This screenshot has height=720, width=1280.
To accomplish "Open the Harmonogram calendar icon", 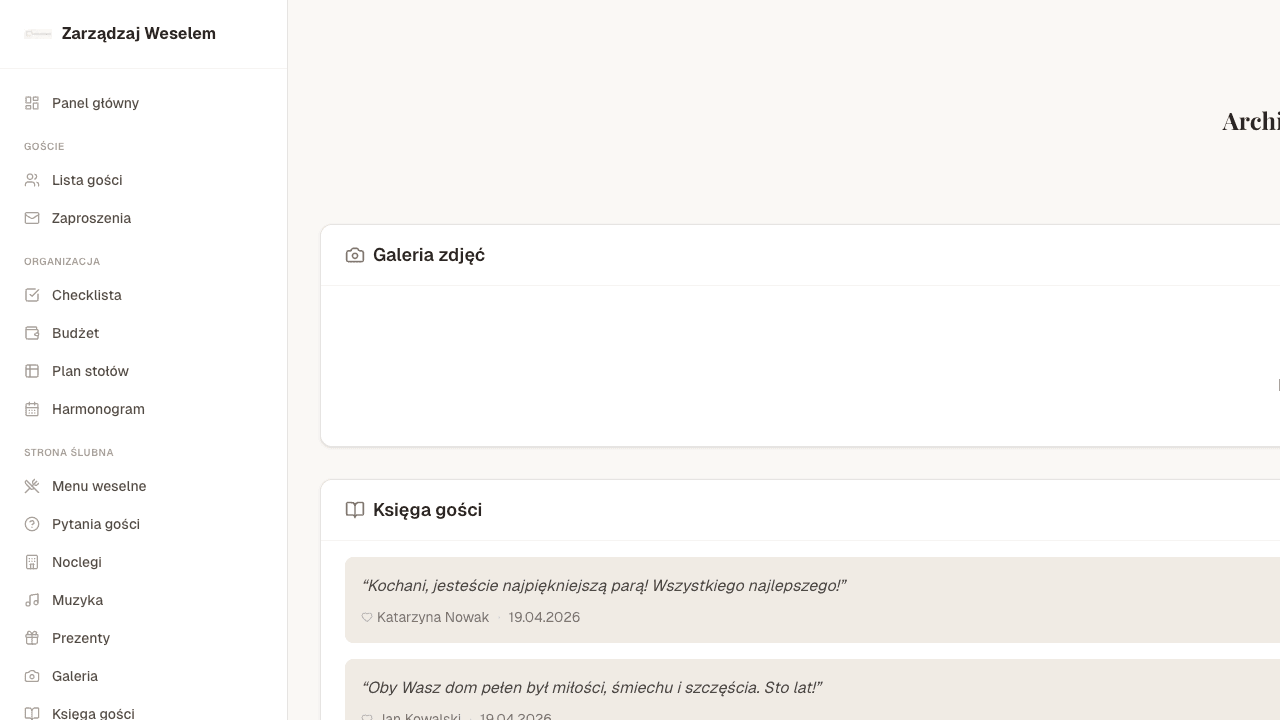I will (31, 409).
